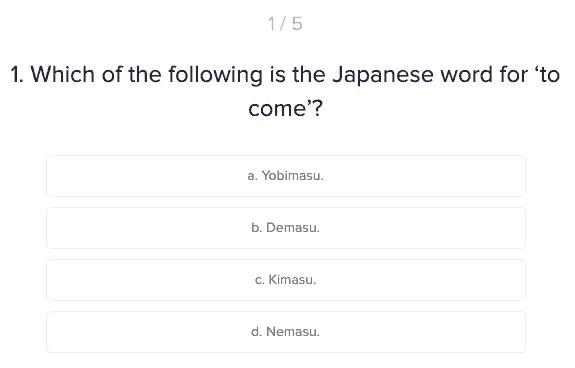
Task: Pick answer c. Kimasu
Action: pyautogui.click(x=286, y=280)
